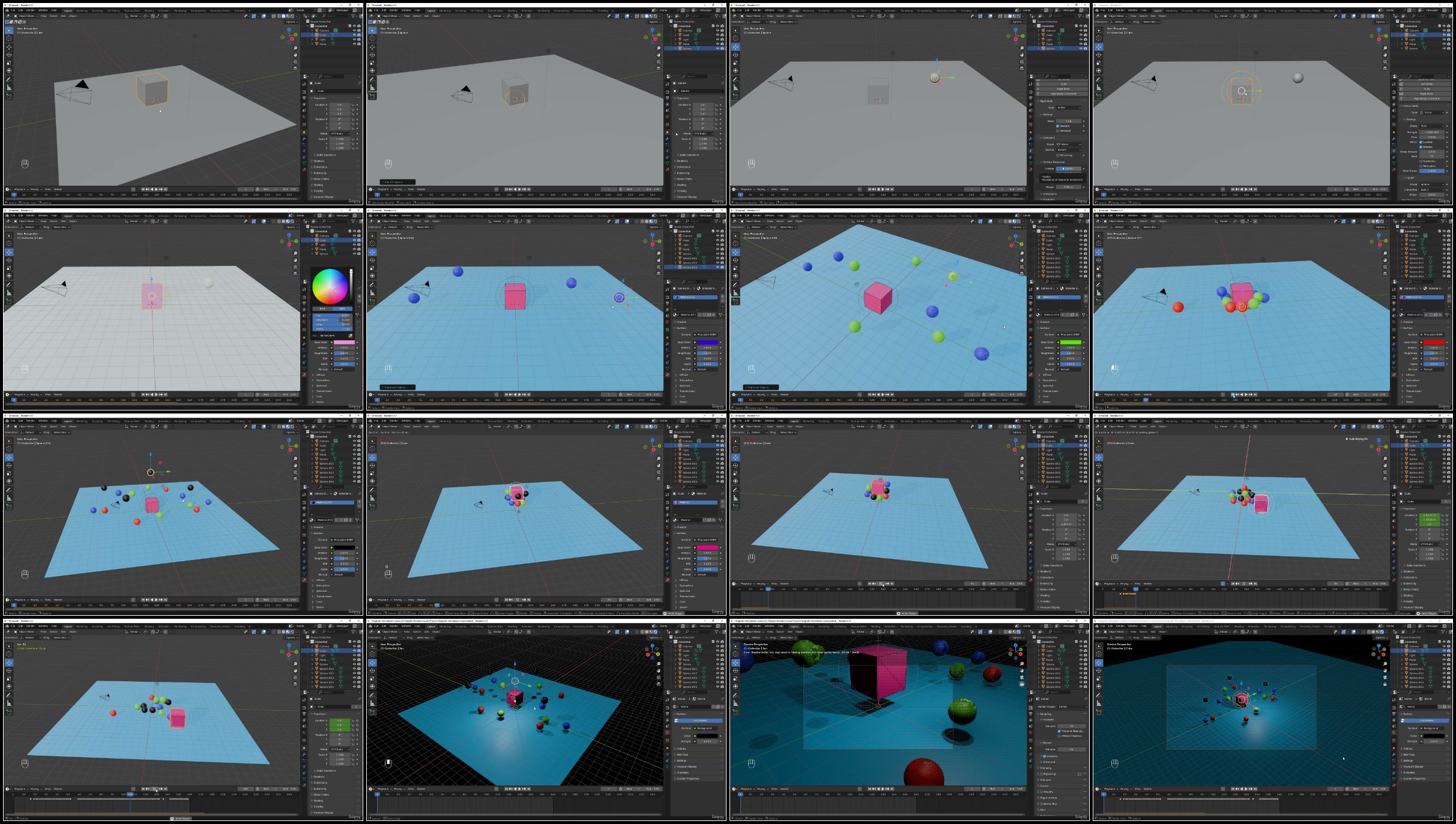Toggle camera view icon in orange-outlined cube frame

pos(295,62)
